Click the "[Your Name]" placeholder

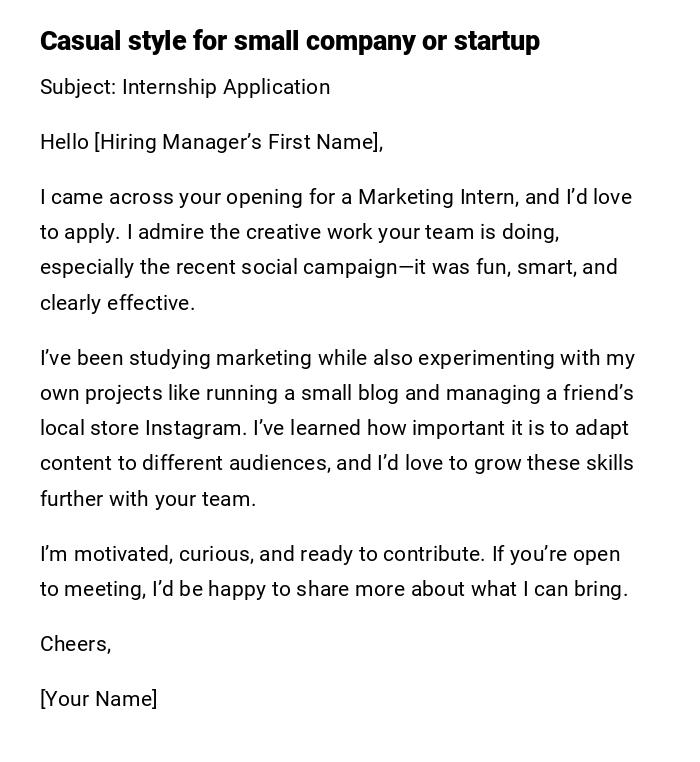pos(98,699)
